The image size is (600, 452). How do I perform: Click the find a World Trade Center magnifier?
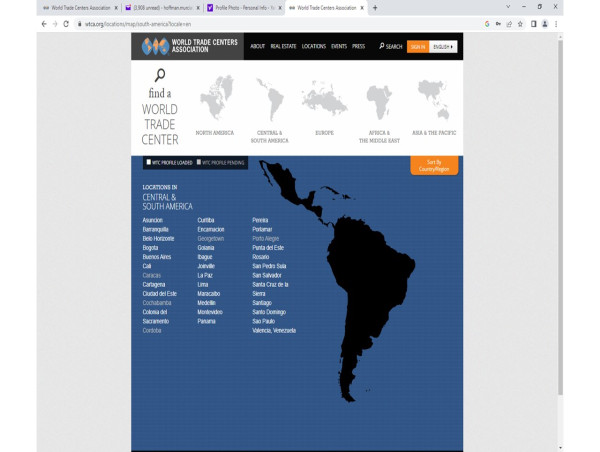coord(160,75)
